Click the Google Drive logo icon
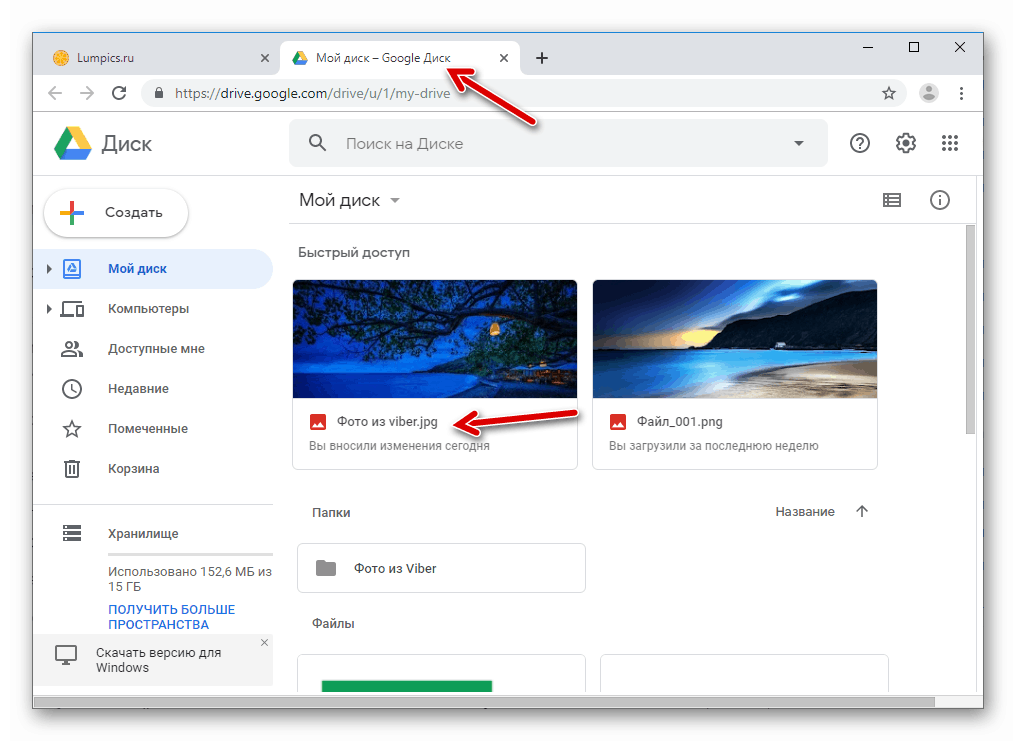 pyautogui.click(x=73, y=143)
